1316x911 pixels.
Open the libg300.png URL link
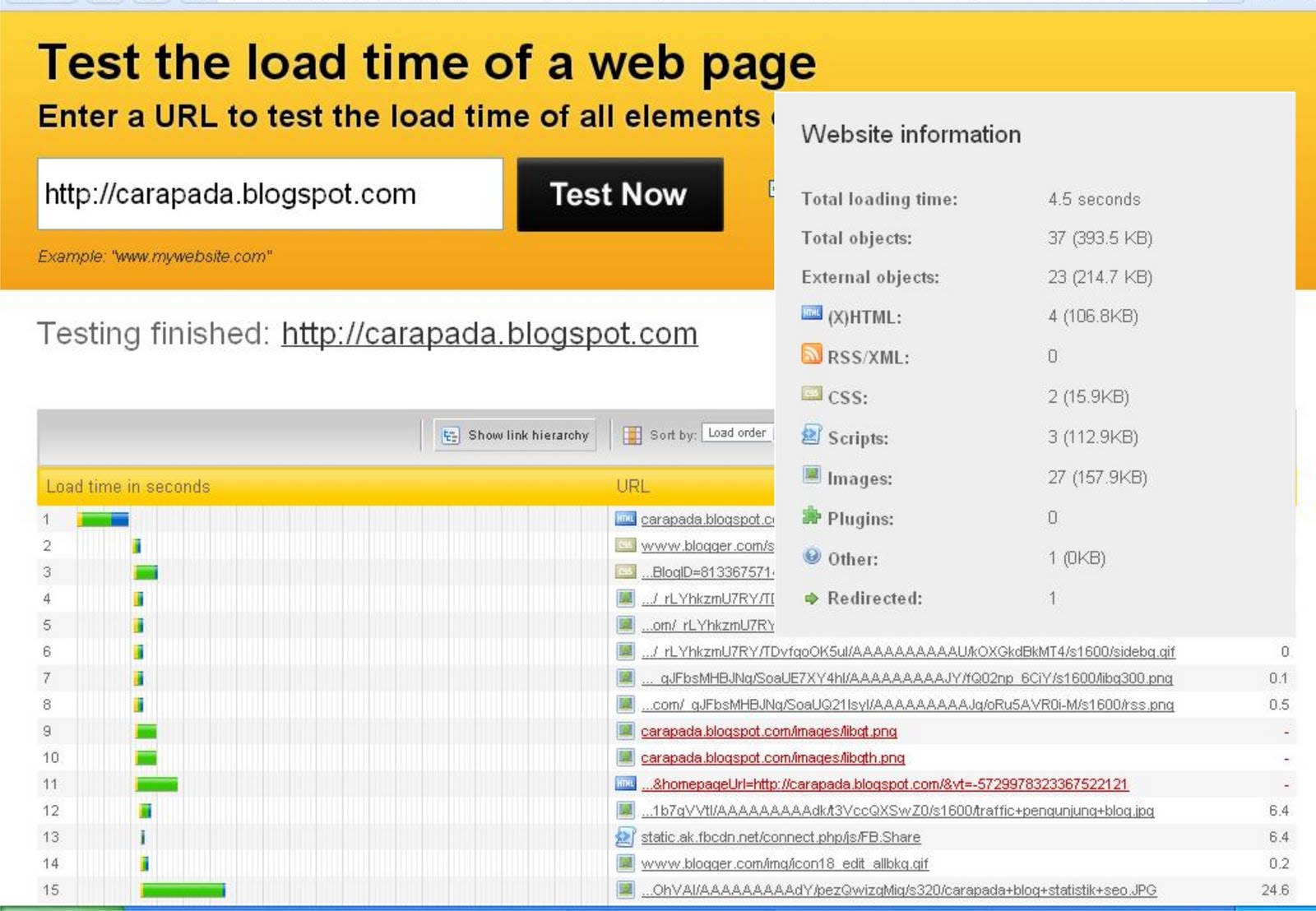(907, 678)
